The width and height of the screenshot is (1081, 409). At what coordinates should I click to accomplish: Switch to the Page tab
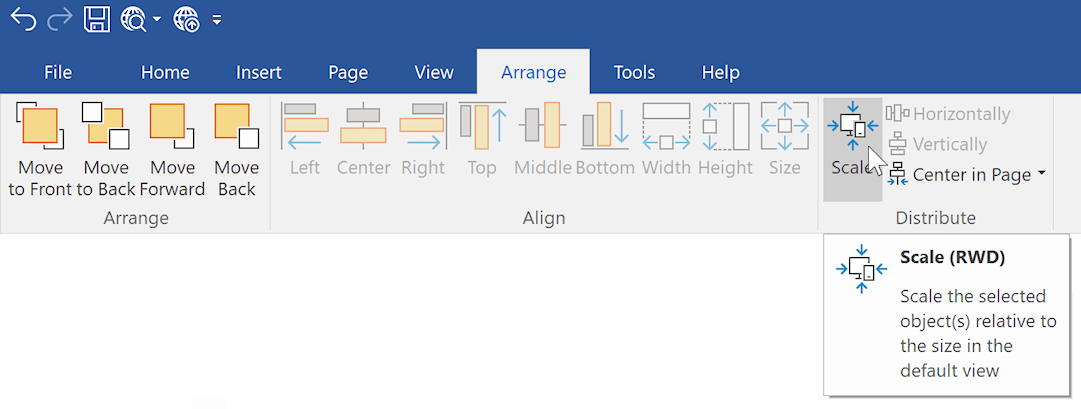pos(348,72)
